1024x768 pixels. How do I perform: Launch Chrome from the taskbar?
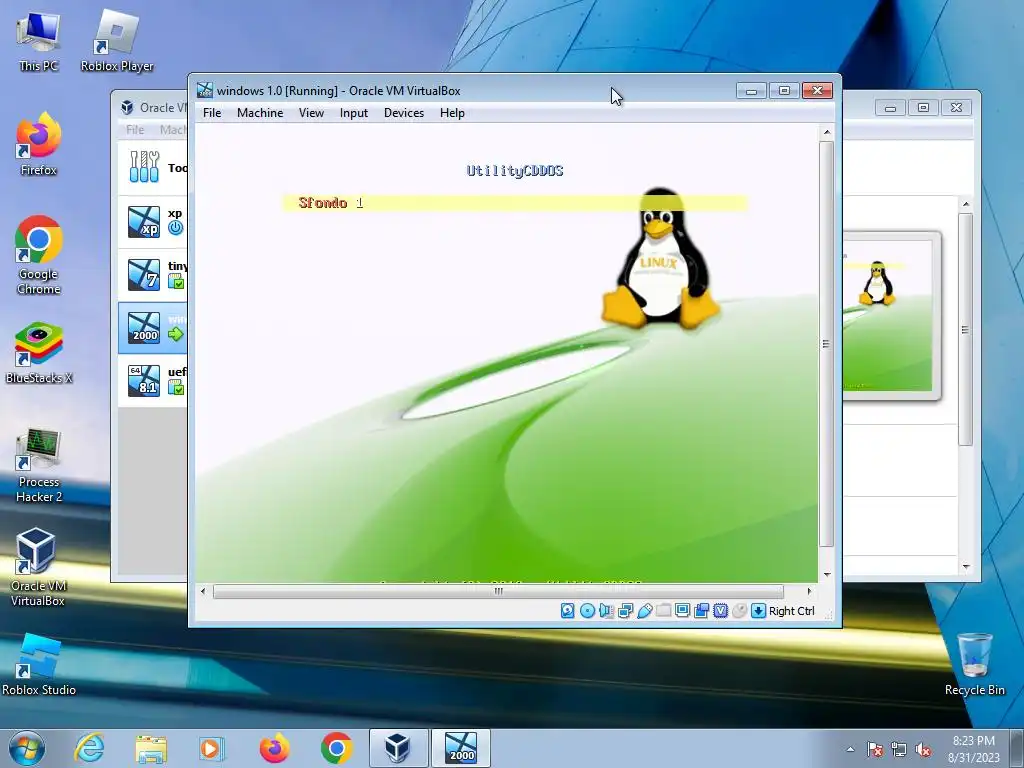click(336, 748)
